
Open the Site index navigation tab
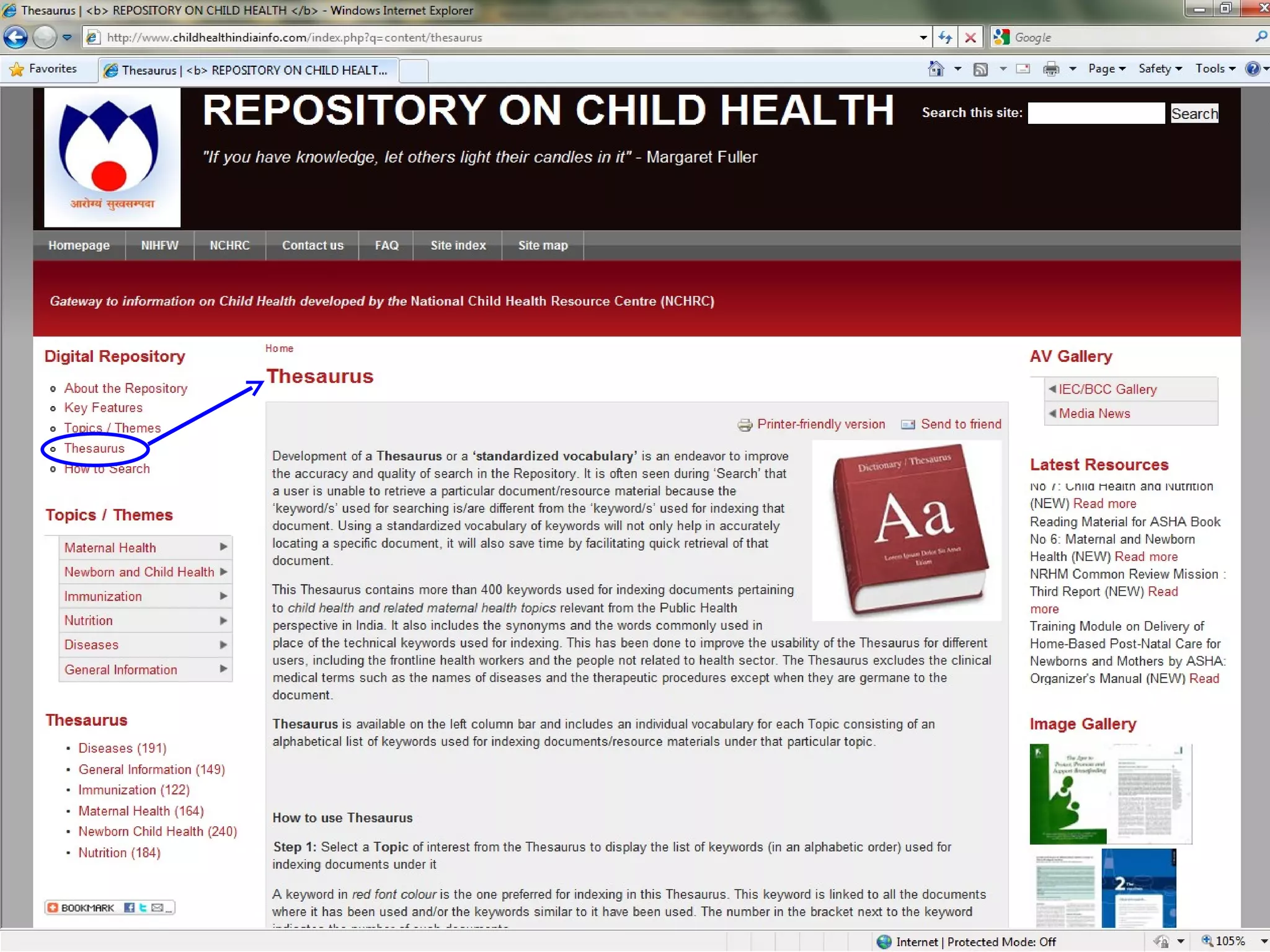point(458,245)
